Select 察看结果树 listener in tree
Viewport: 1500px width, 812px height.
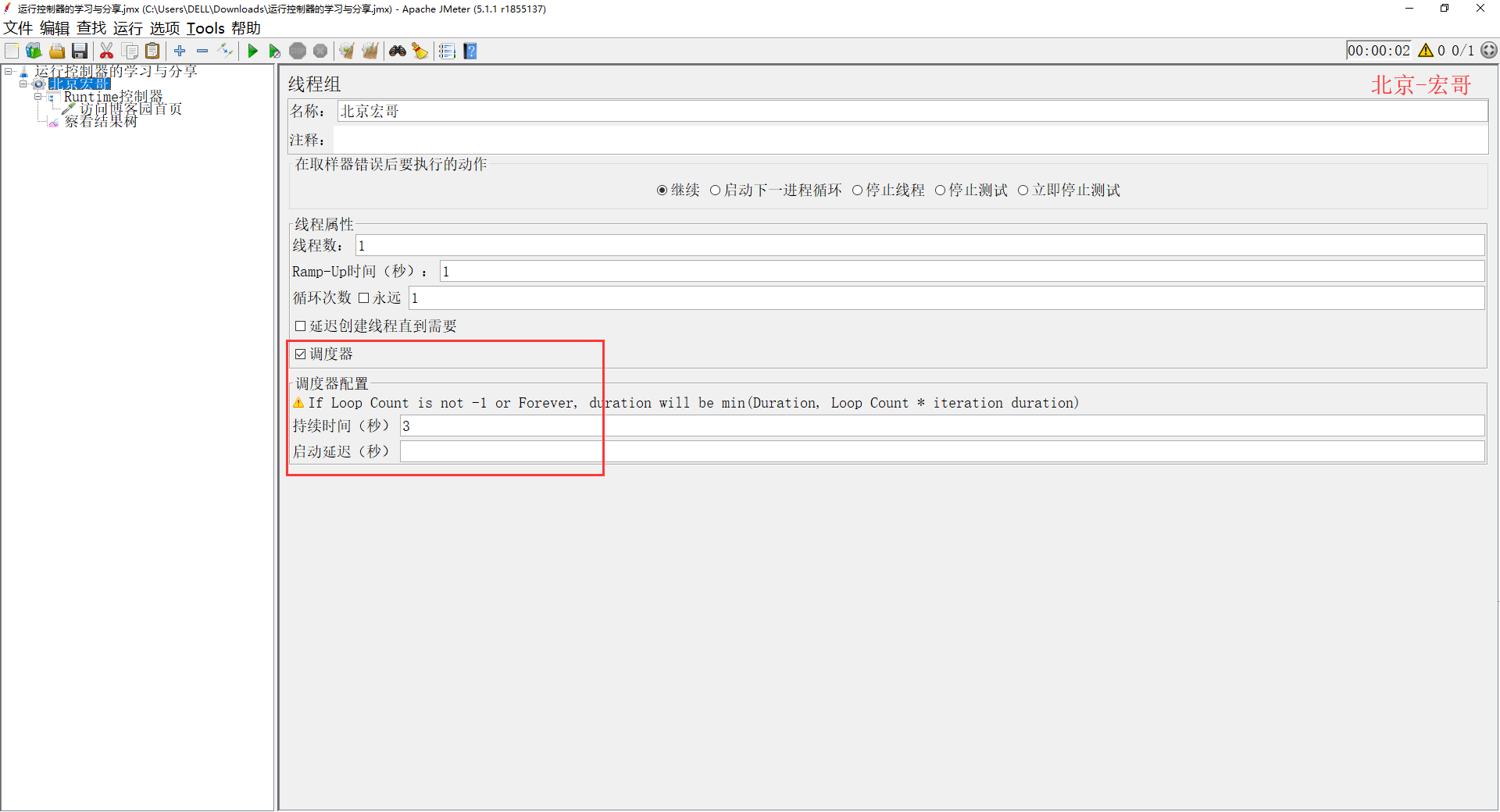click(101, 122)
